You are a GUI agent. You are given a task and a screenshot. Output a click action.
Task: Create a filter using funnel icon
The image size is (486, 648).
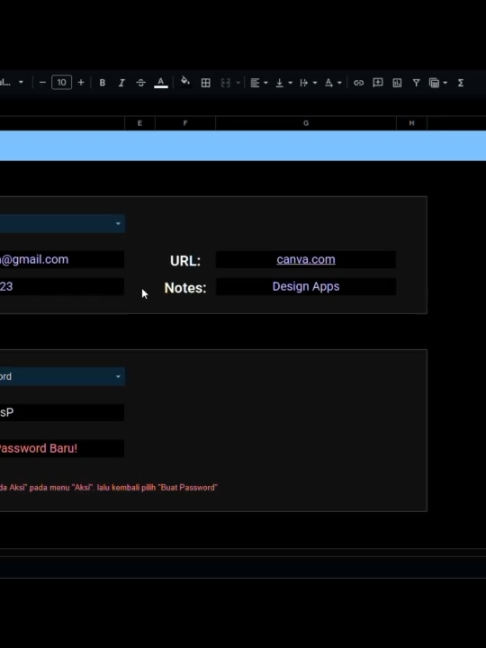pyautogui.click(x=416, y=83)
